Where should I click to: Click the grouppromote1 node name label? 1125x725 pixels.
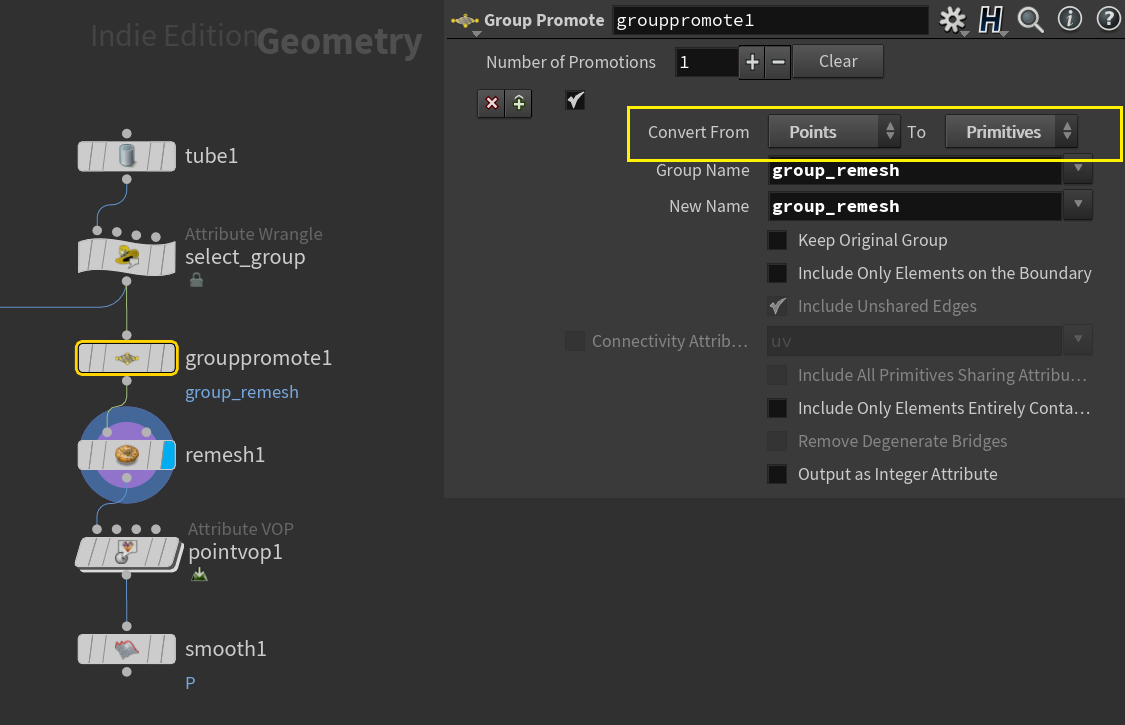click(258, 358)
